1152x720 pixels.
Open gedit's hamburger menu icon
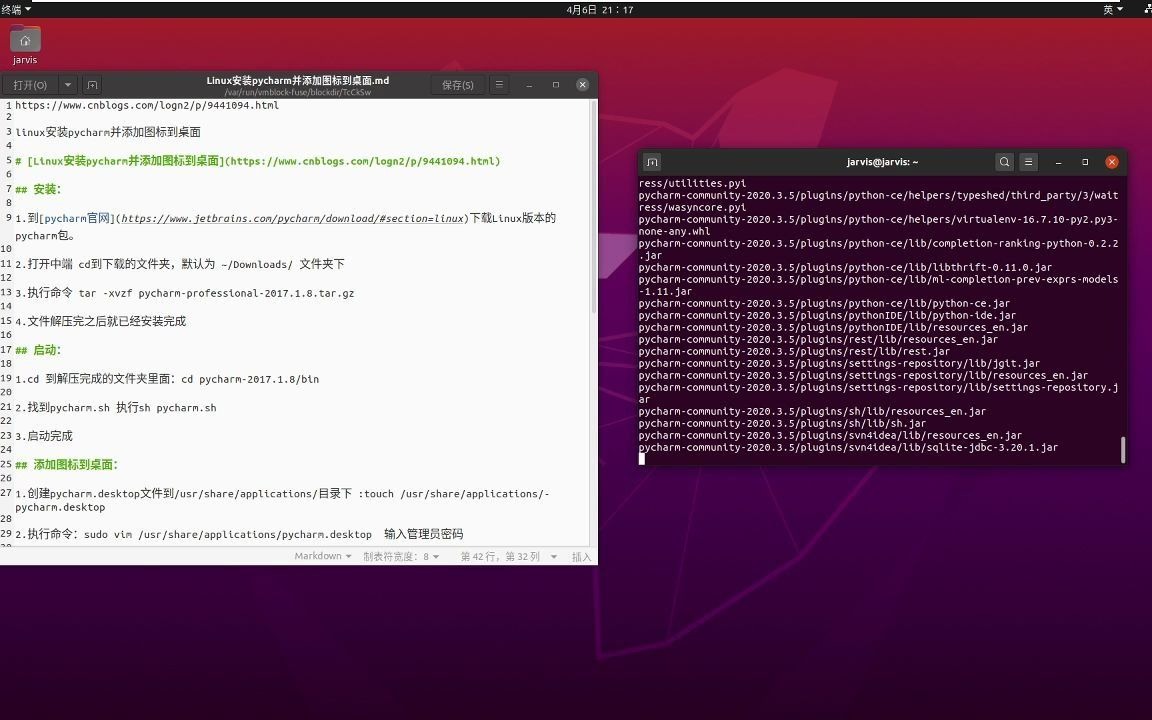[498, 85]
